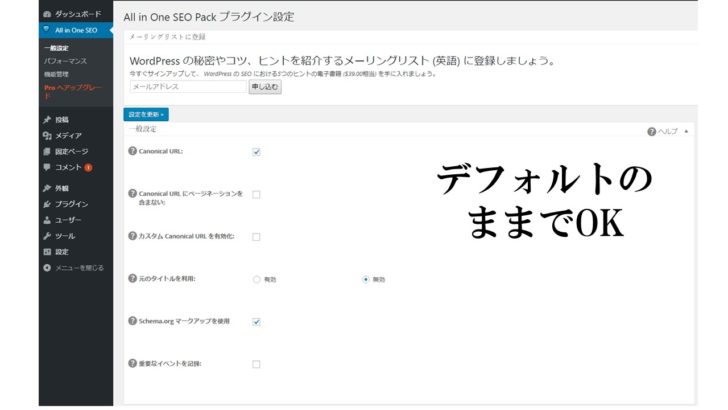Open Pro へアップグレード link

[x=73, y=91]
